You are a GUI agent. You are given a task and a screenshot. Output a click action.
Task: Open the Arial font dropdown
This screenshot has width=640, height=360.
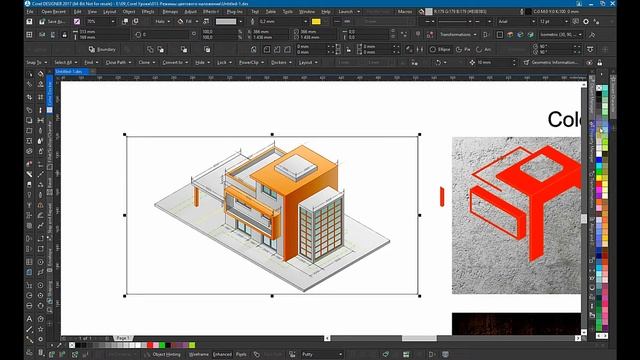click(x=533, y=21)
